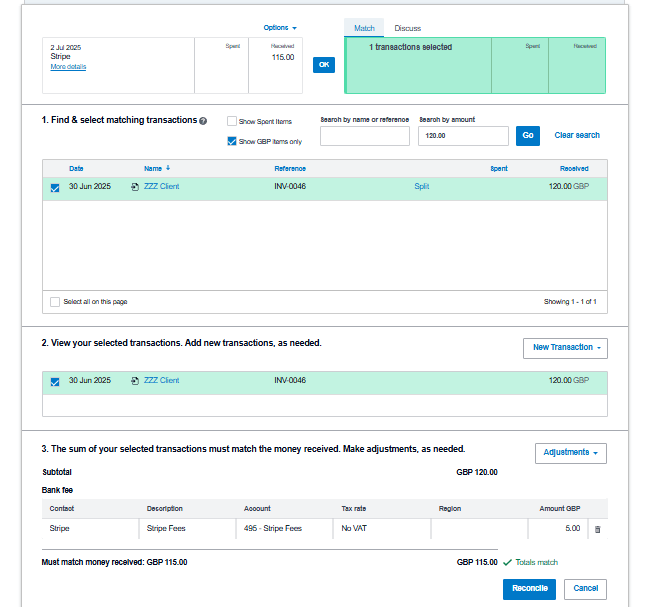The height and width of the screenshot is (607, 649).
Task: Click 120.00 GBP amount in search results
Action: [x=569, y=186]
